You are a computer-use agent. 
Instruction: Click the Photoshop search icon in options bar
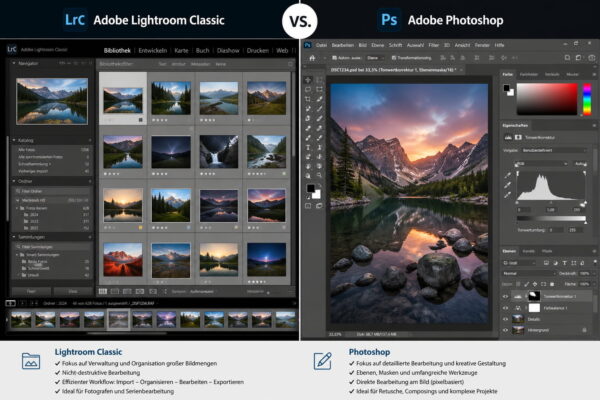point(567,58)
